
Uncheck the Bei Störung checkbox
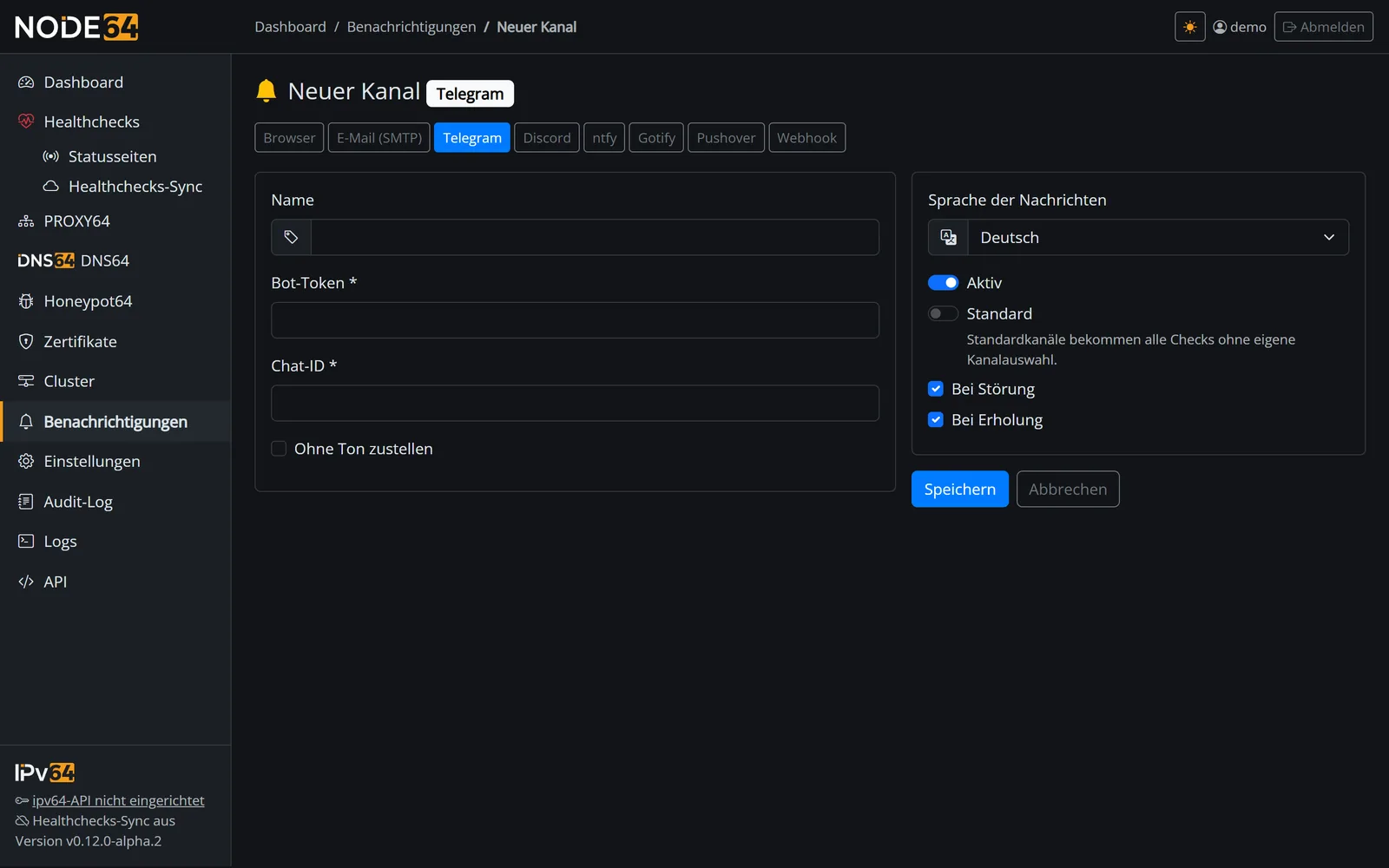click(x=936, y=389)
